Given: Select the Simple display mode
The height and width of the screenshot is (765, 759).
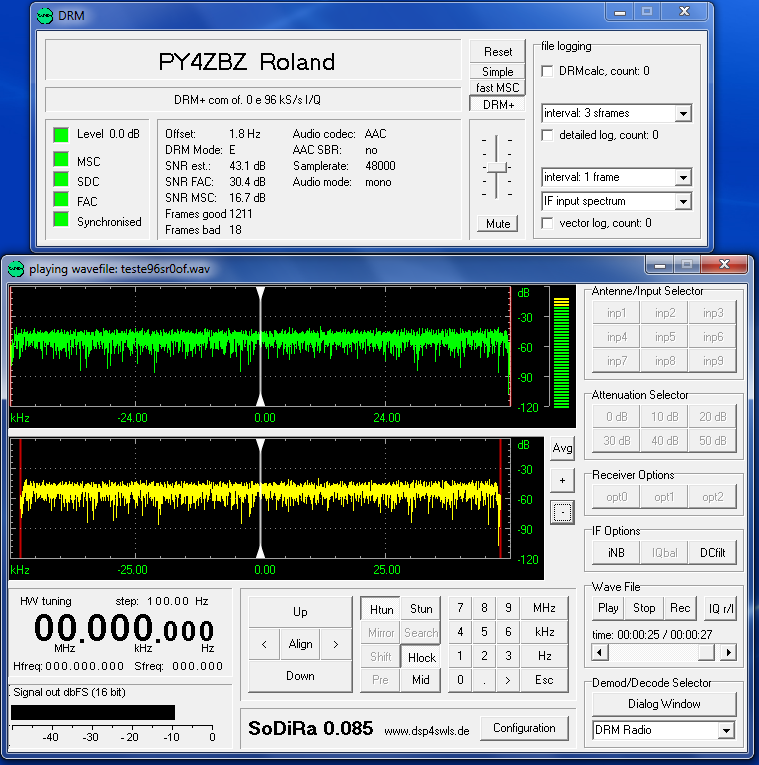Looking at the screenshot, I should 497,72.
